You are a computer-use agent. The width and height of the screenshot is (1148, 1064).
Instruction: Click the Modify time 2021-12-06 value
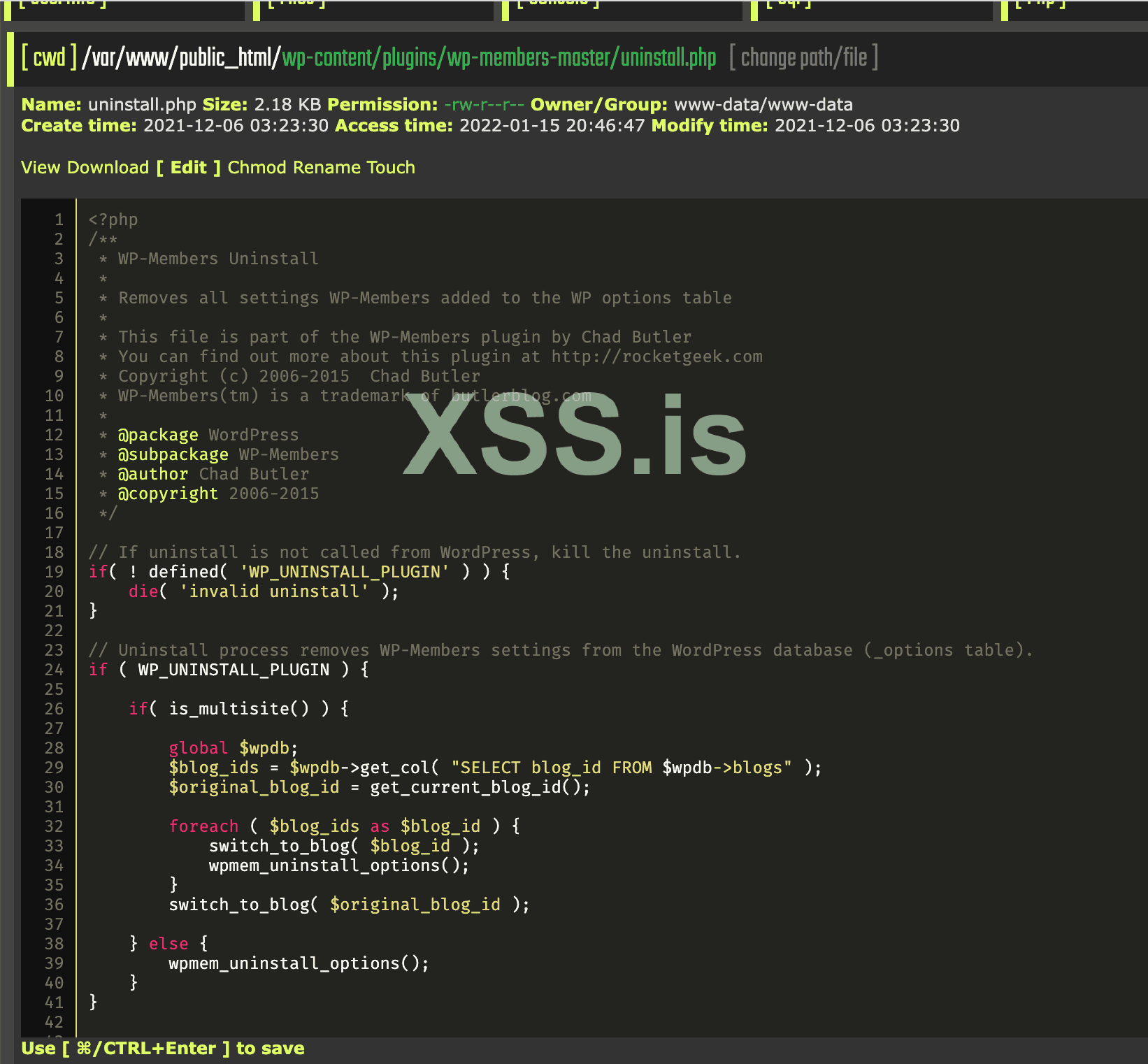tap(867, 125)
